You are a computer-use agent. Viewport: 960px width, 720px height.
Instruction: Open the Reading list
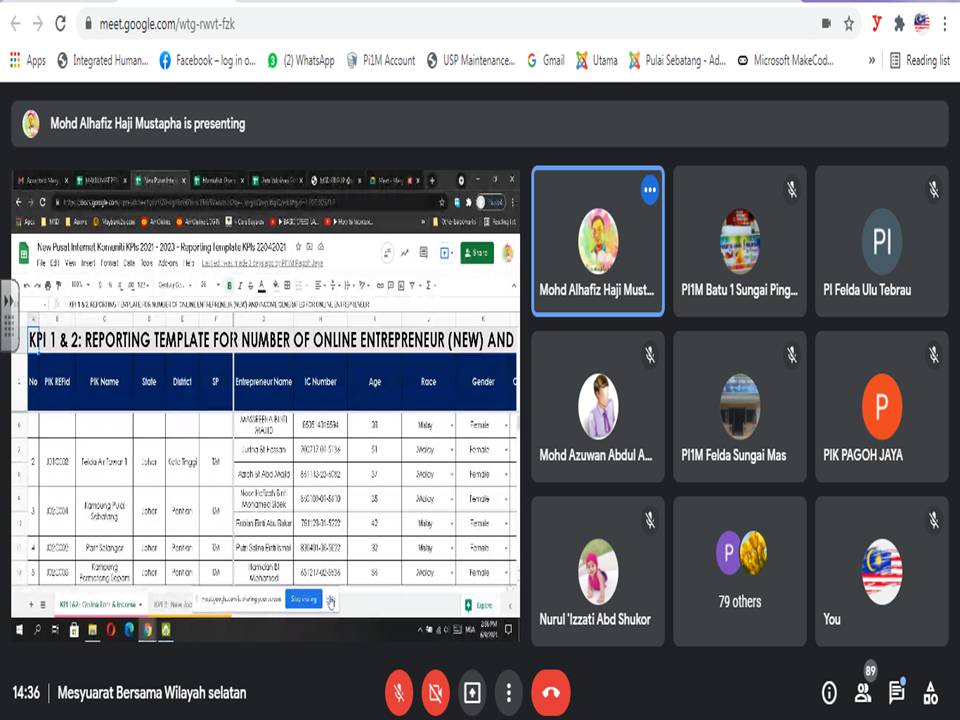(919, 60)
